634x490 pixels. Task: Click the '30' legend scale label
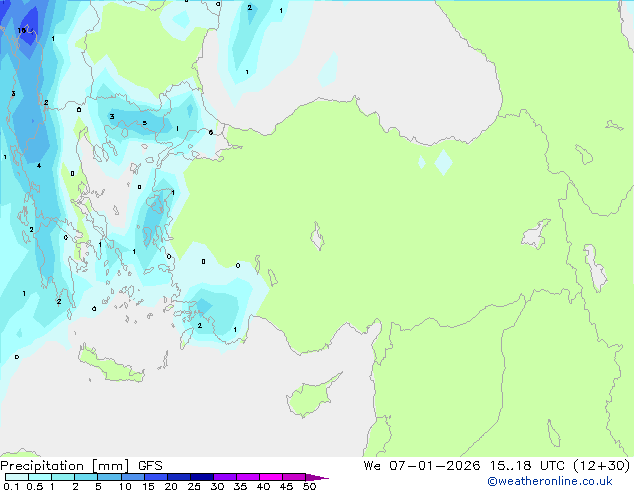pos(217,486)
